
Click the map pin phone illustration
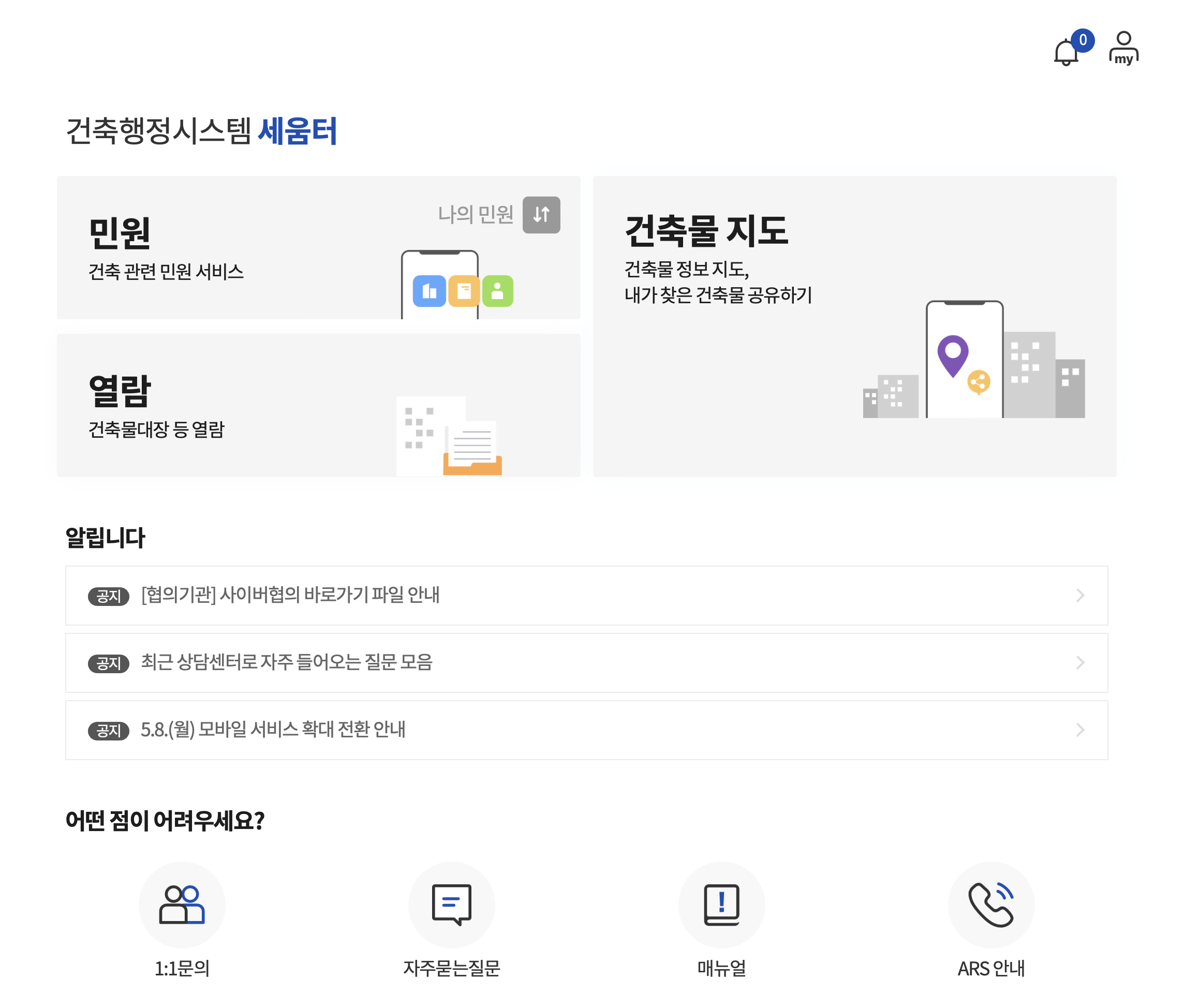964,360
